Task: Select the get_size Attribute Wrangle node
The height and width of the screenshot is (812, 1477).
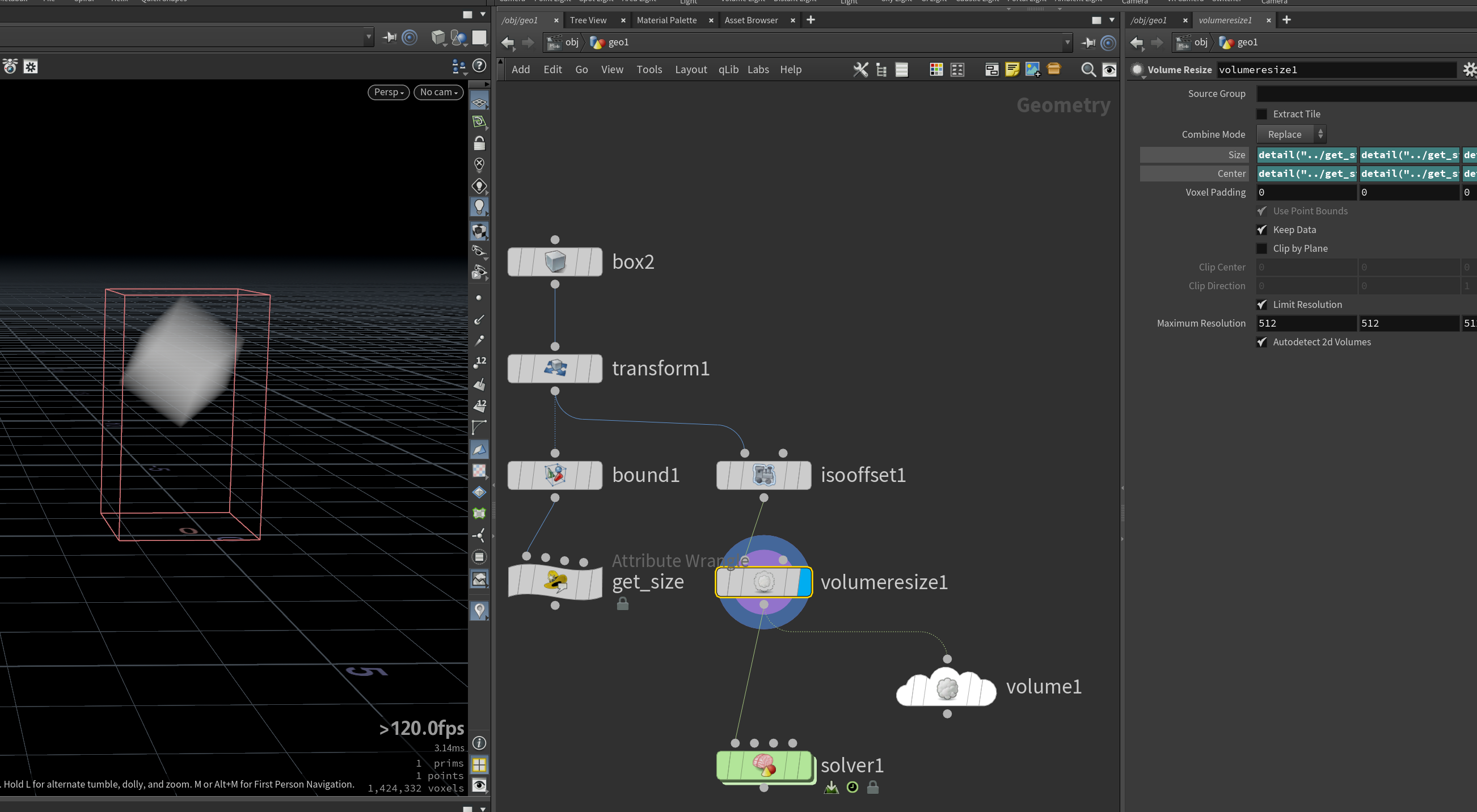Action: 555,582
